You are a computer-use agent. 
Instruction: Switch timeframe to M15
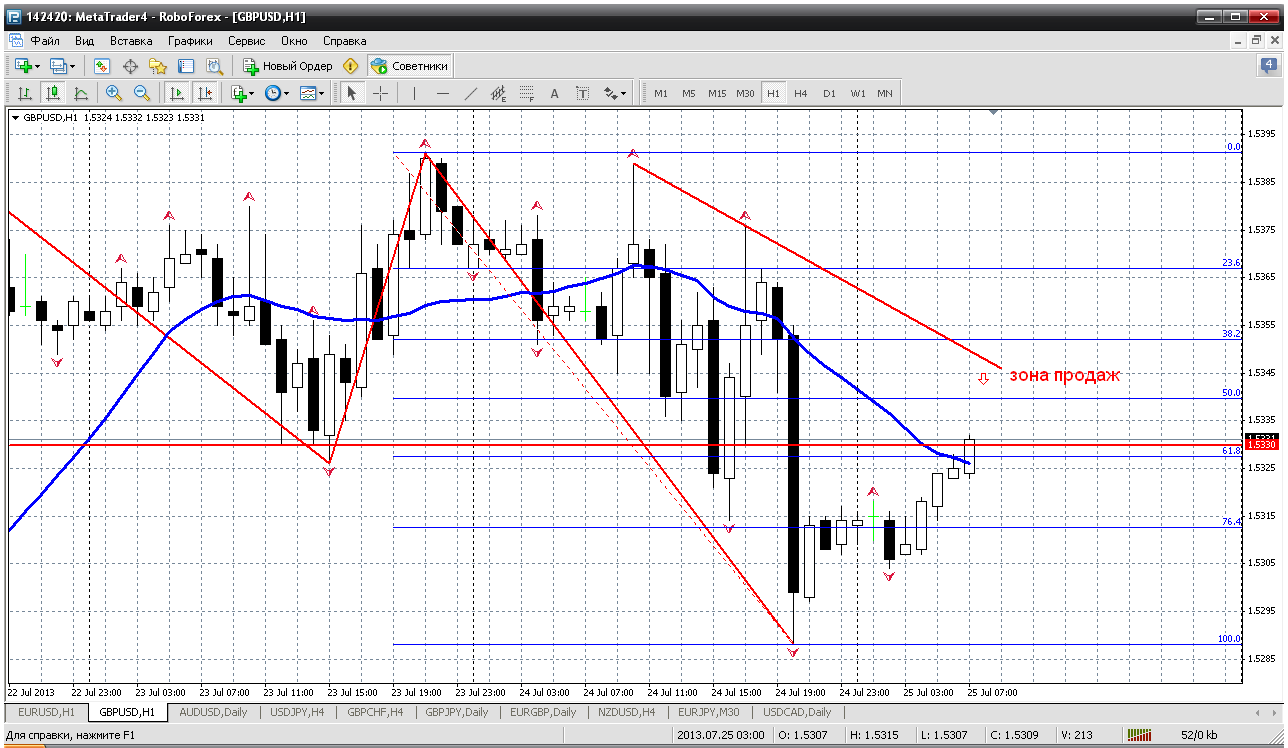717,93
